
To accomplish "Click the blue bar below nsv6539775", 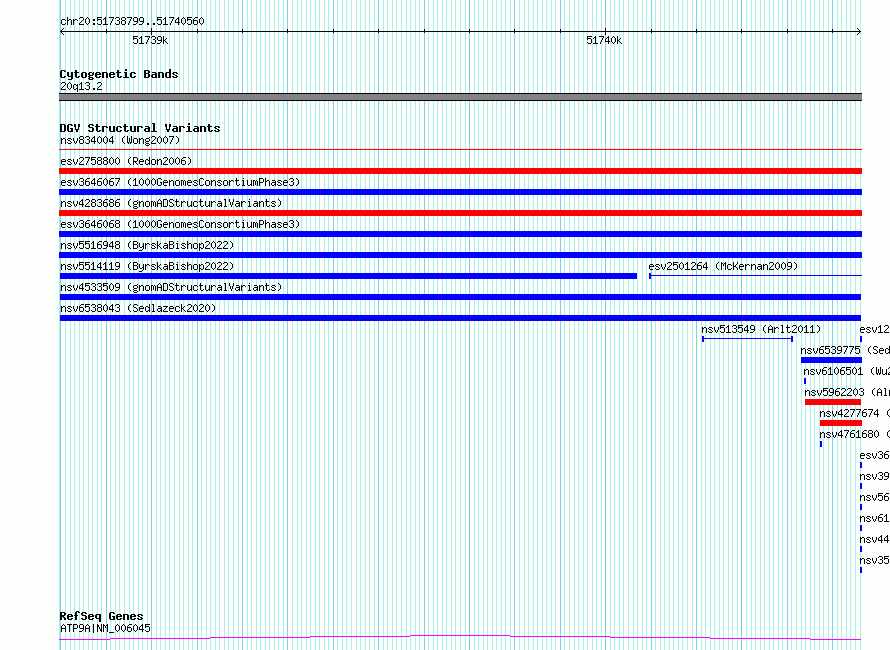I will coord(831,360).
